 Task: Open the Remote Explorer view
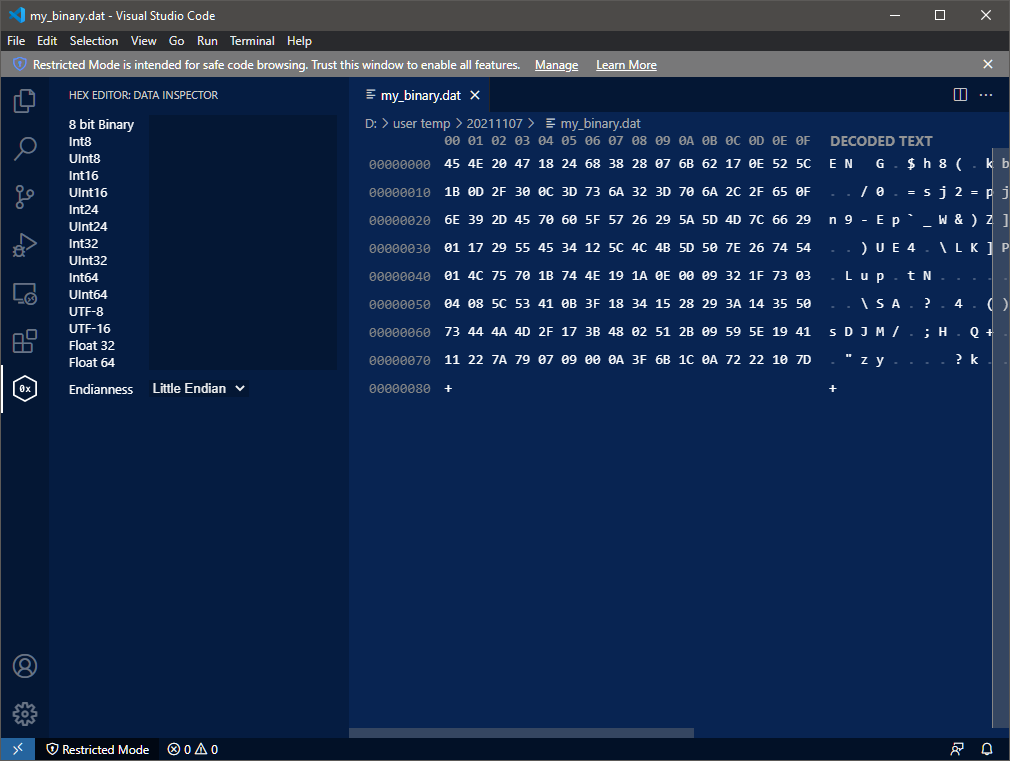pyautogui.click(x=24, y=294)
